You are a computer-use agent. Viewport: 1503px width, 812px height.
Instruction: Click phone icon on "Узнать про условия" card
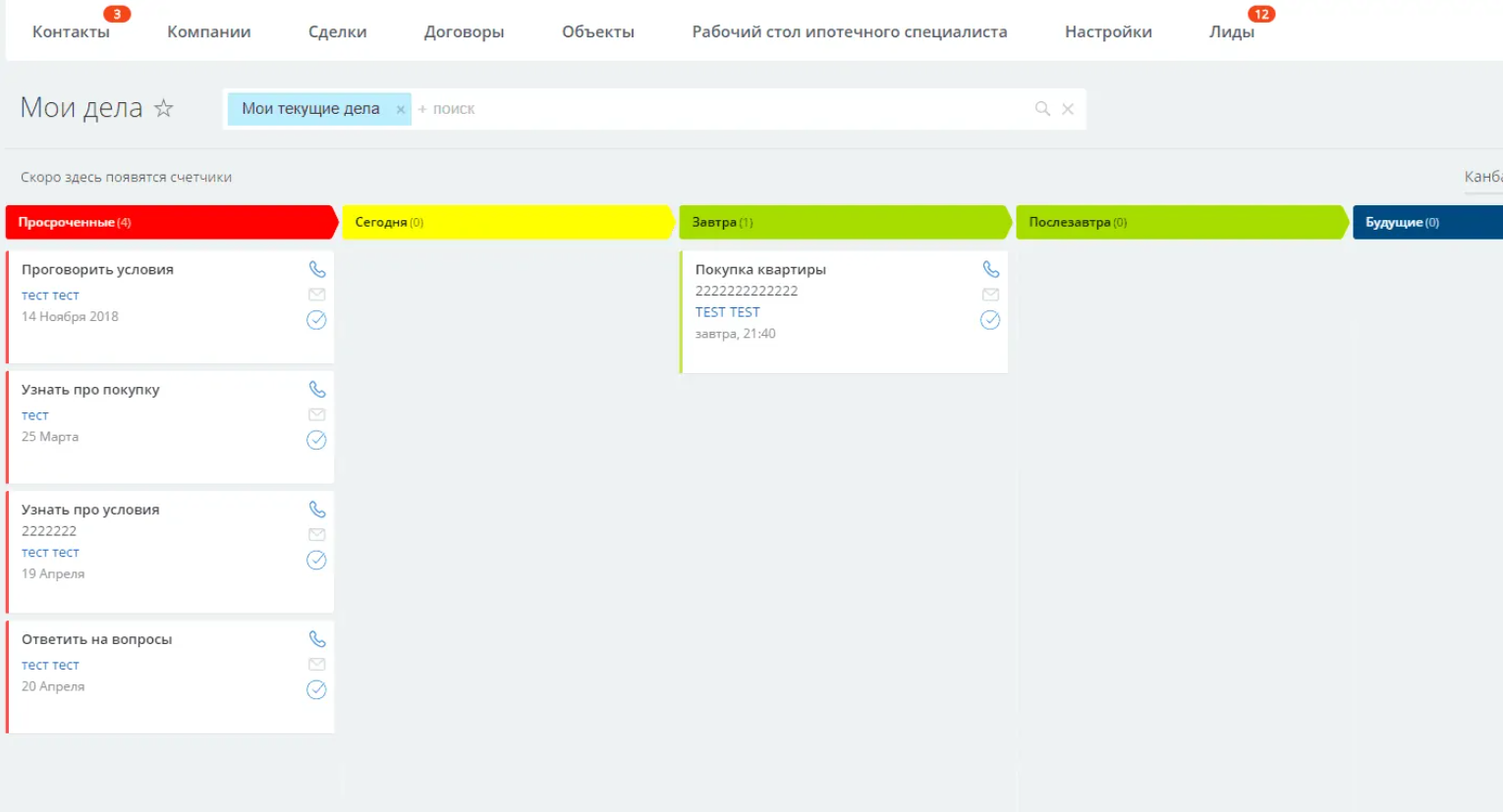click(317, 510)
